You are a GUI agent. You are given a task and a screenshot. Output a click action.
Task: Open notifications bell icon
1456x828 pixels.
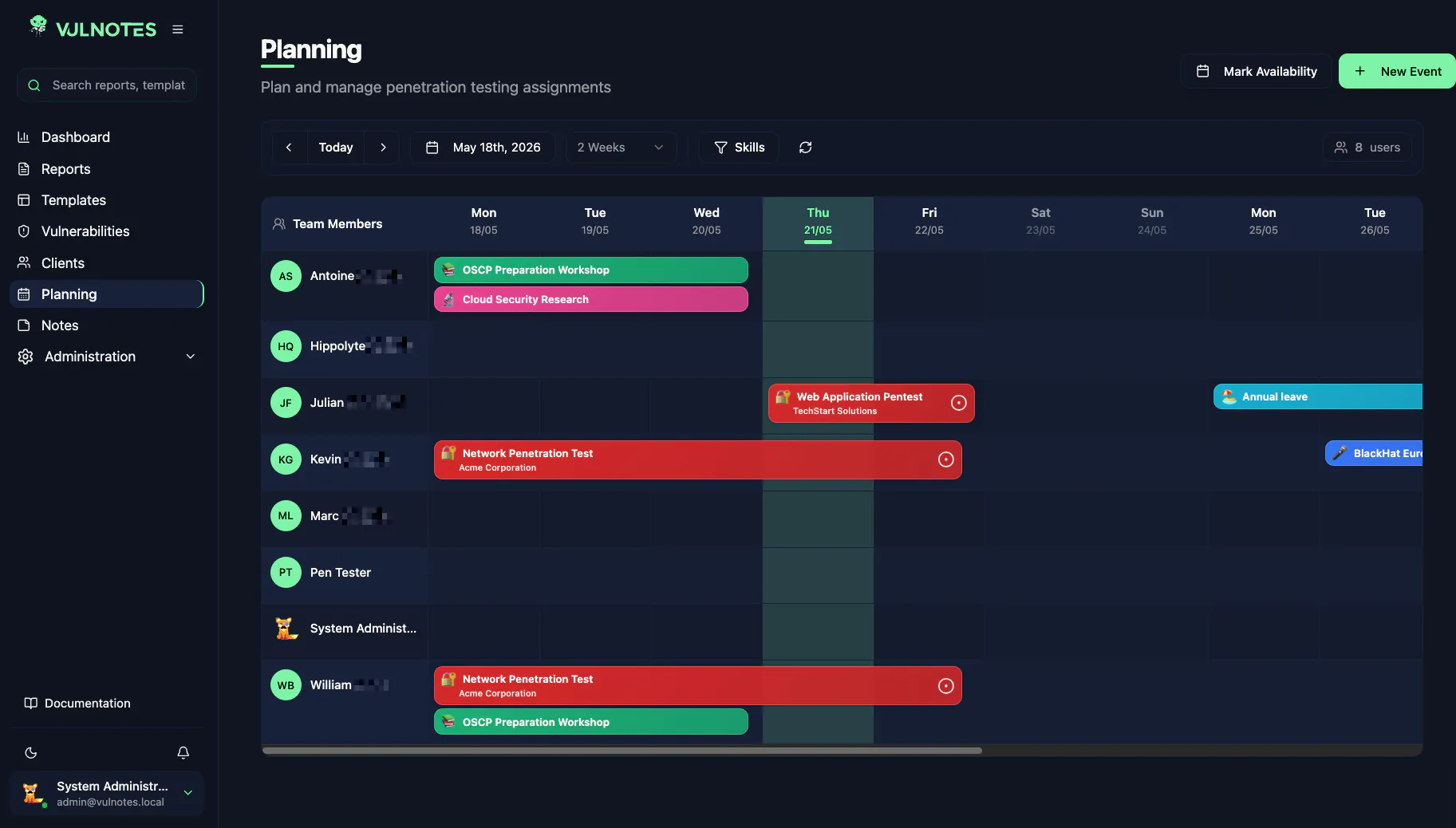point(183,753)
